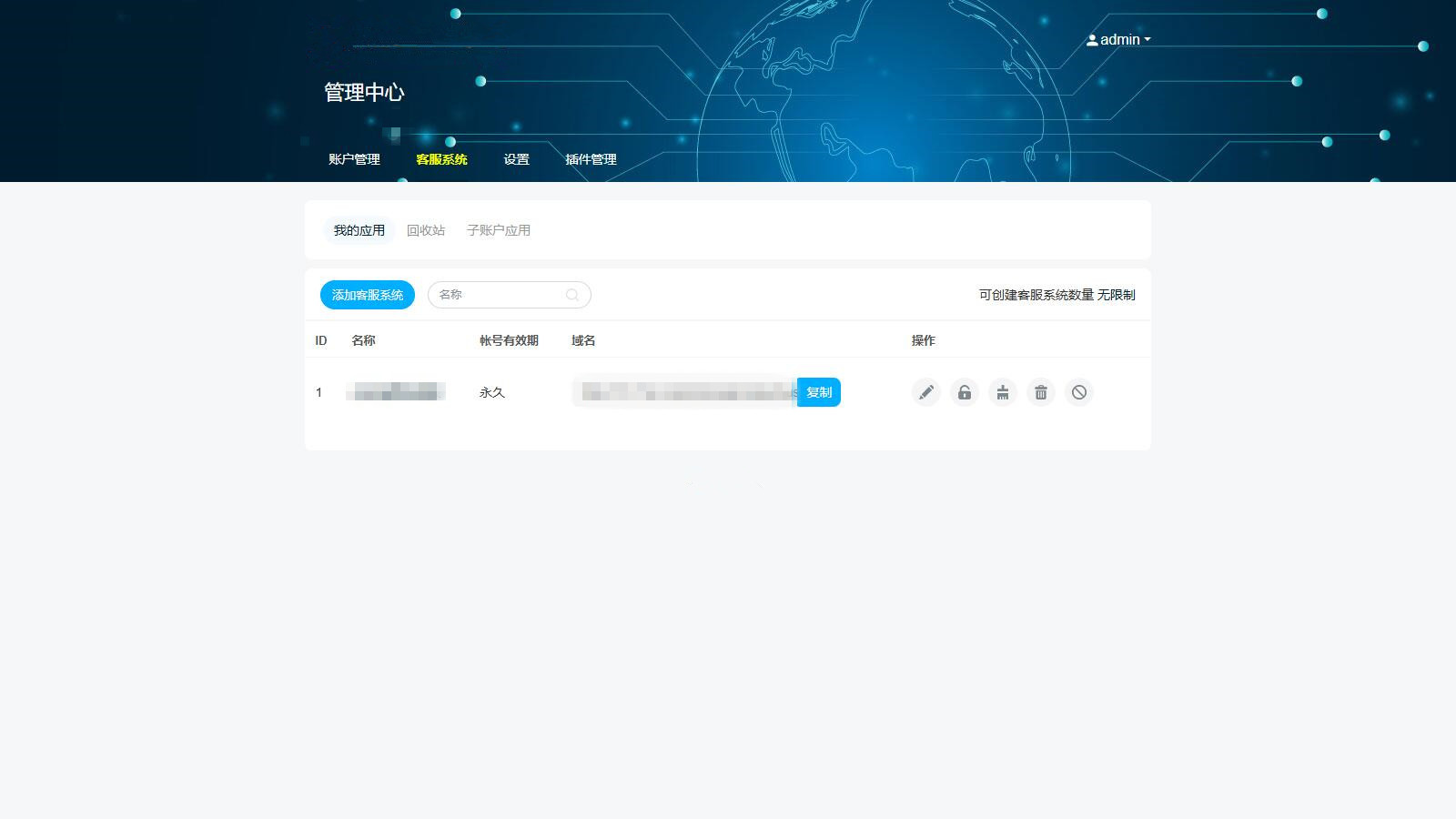Open the admin account dropdown
The image size is (1456, 819).
coord(1125,40)
